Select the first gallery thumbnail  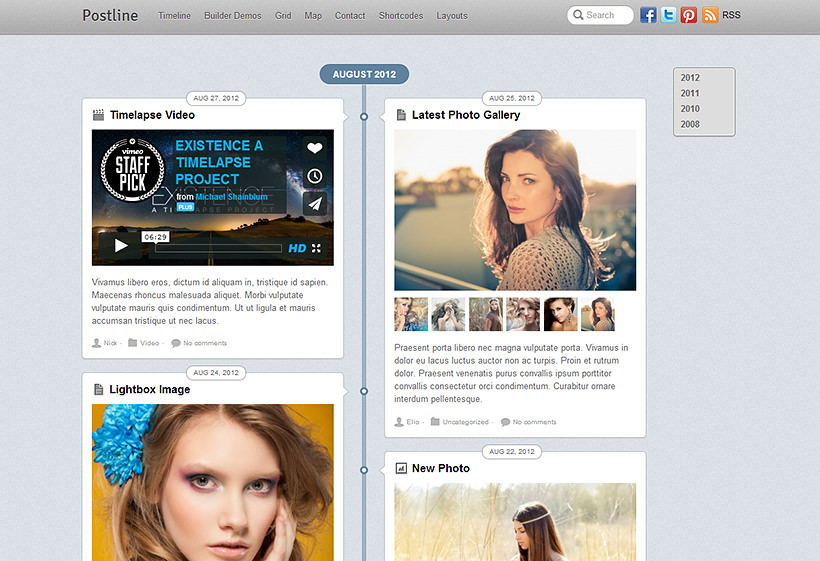[x=410, y=314]
